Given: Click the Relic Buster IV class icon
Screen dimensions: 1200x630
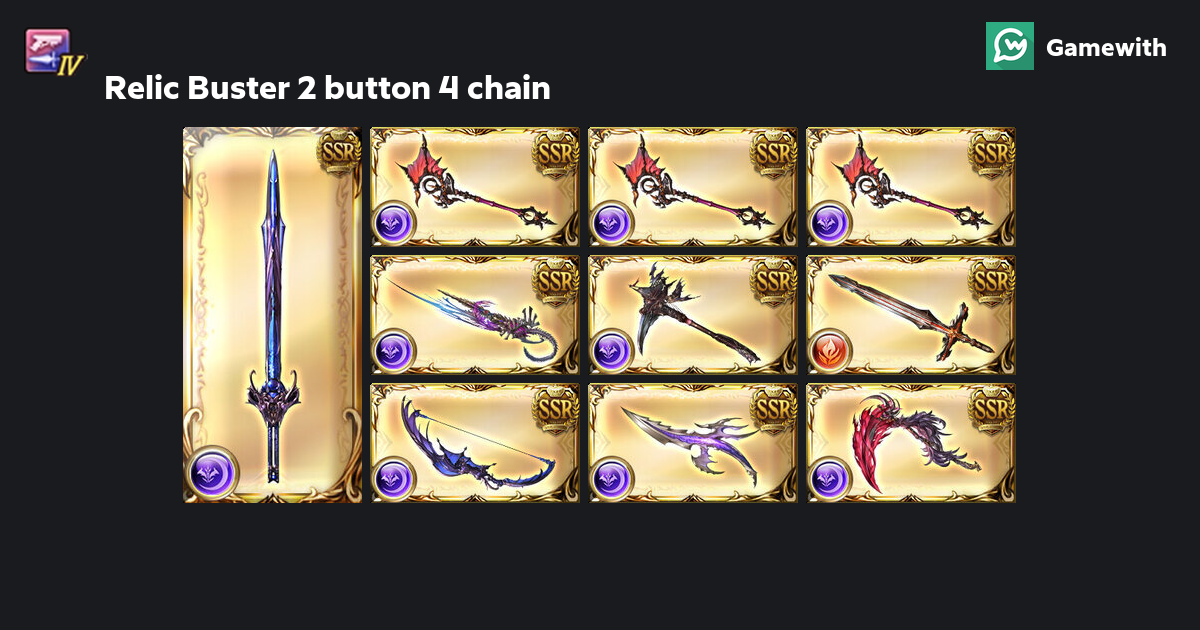Looking at the screenshot, I should pyautogui.click(x=55, y=51).
